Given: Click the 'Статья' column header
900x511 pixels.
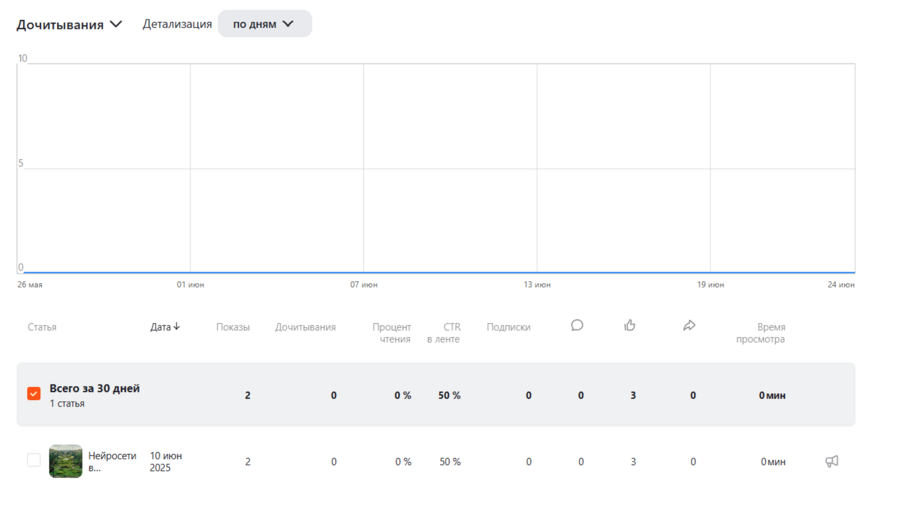Looking at the screenshot, I should tap(42, 327).
